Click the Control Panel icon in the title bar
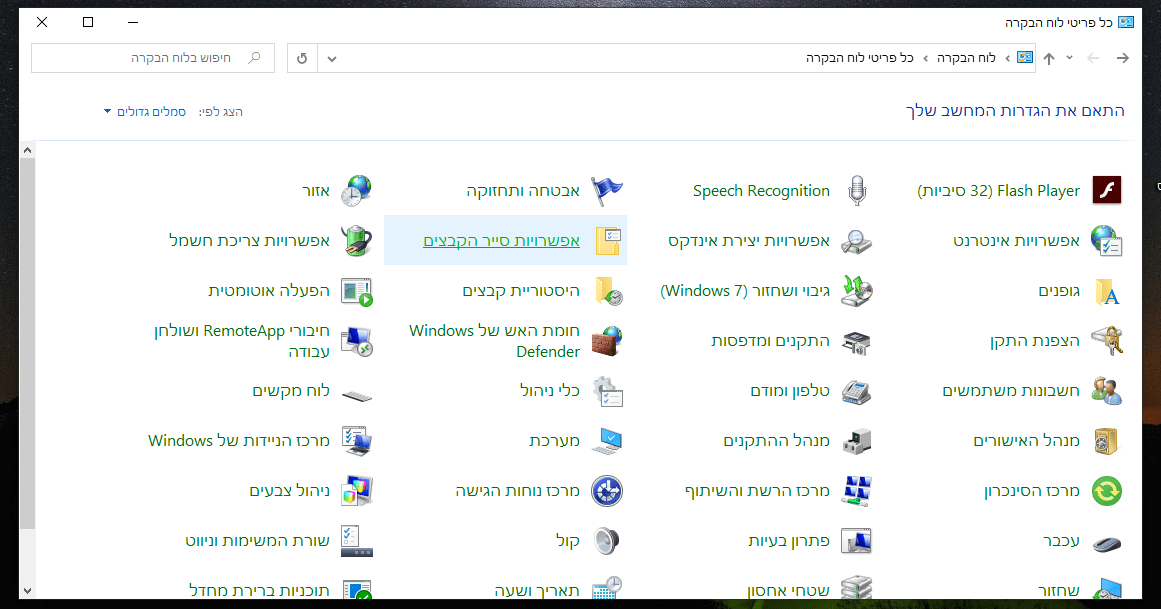 pos(1125,22)
